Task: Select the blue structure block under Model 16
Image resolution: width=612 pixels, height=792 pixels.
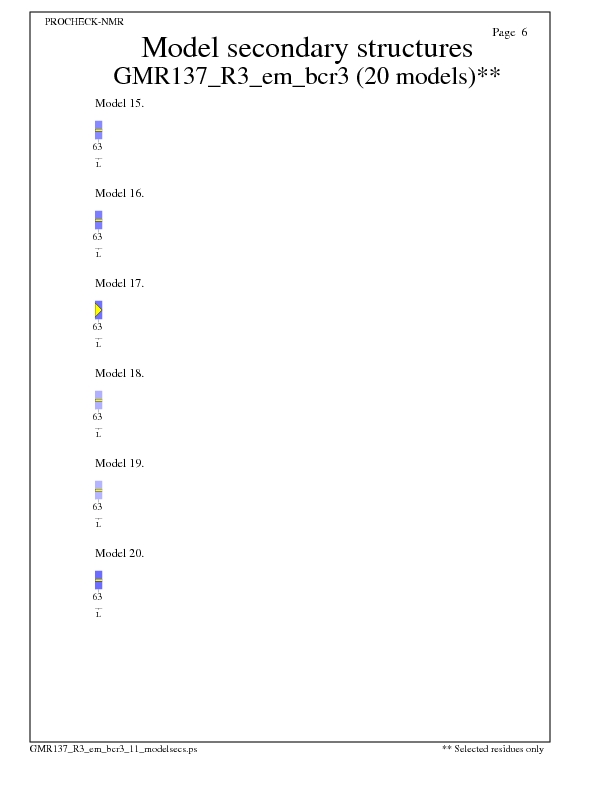Action: (98, 220)
